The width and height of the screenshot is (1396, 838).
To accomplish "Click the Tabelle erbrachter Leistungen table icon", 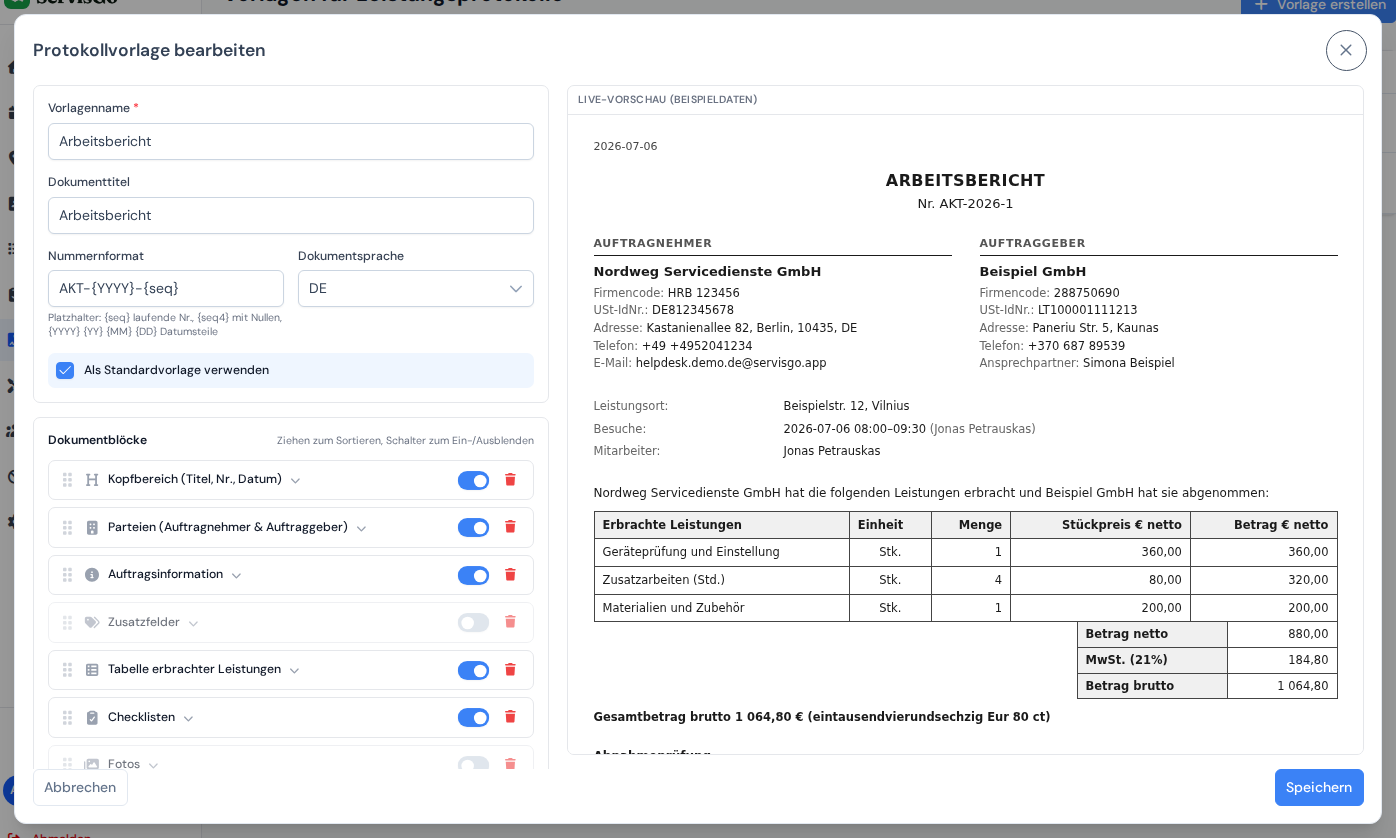I will pos(92,670).
